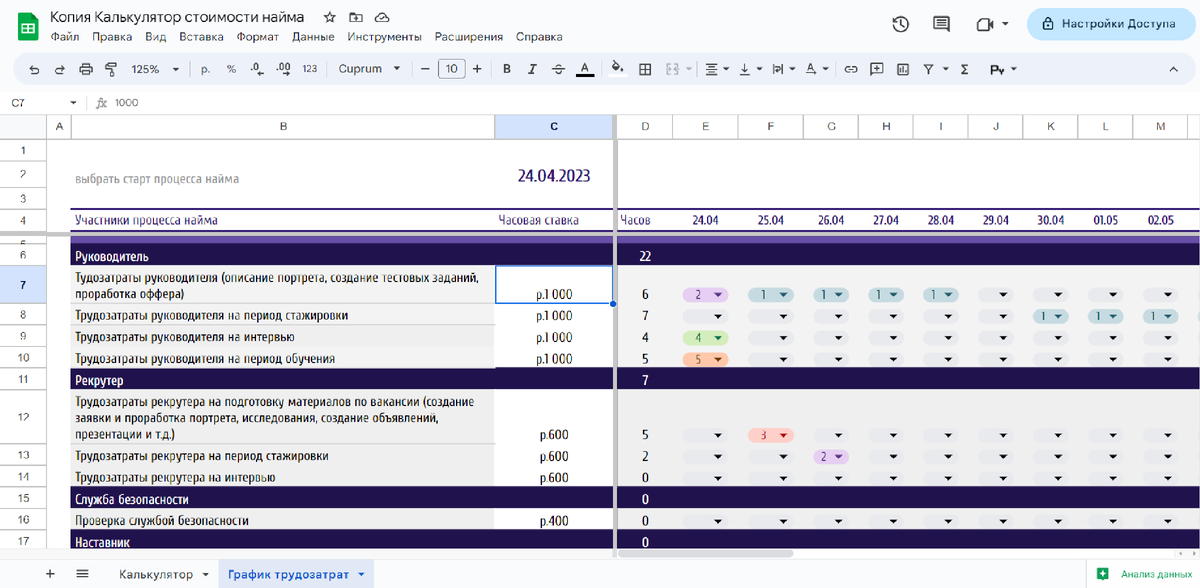
Task: Open the borders menu
Action: [645, 69]
